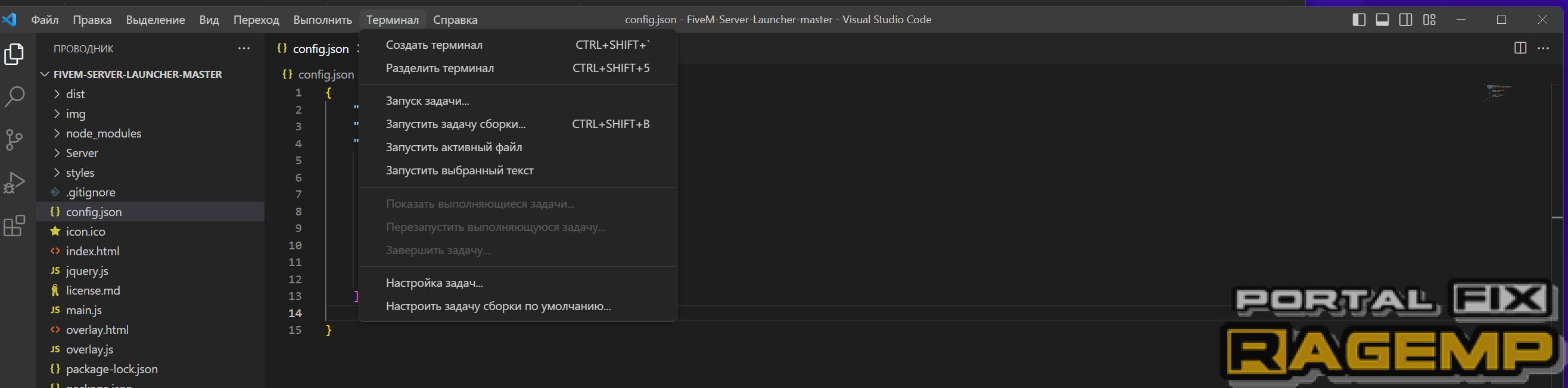Choose Разделить терминал menu entry
Image resolution: width=1568 pixels, height=388 pixels.
pos(518,68)
